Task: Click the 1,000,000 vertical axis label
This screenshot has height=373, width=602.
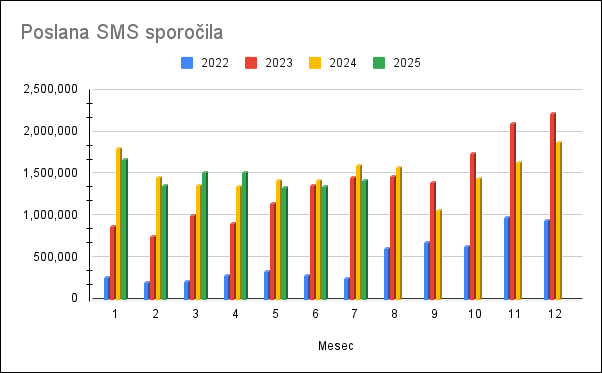Action: 51,215
